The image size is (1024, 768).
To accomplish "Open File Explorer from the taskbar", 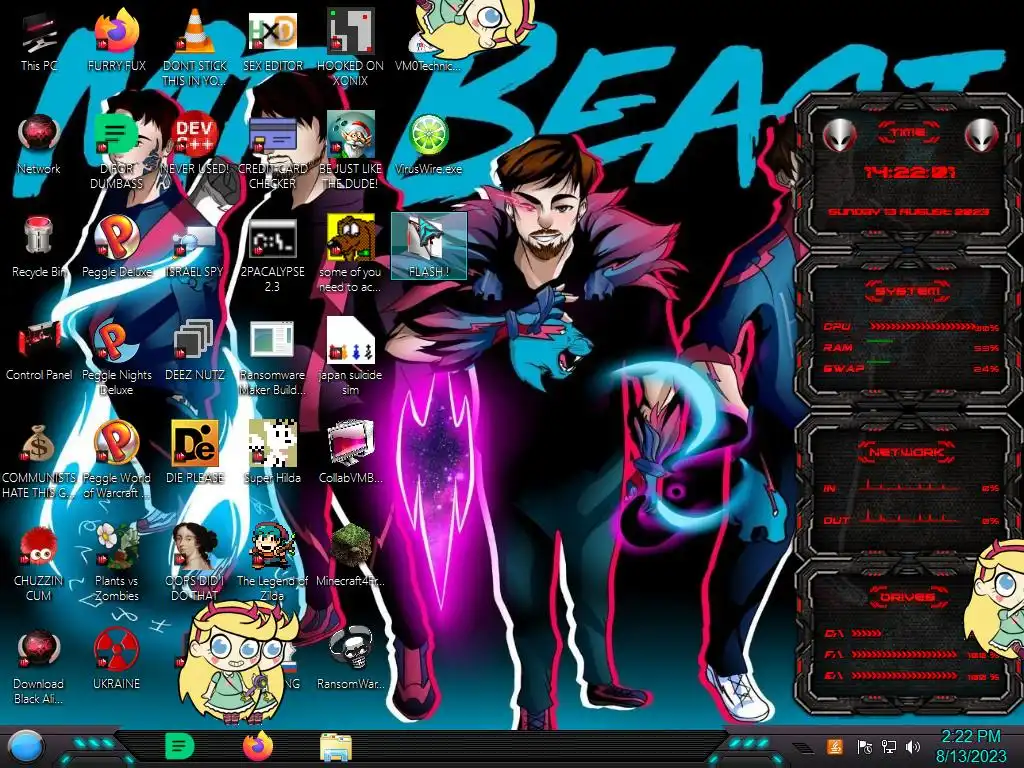I will (x=336, y=747).
